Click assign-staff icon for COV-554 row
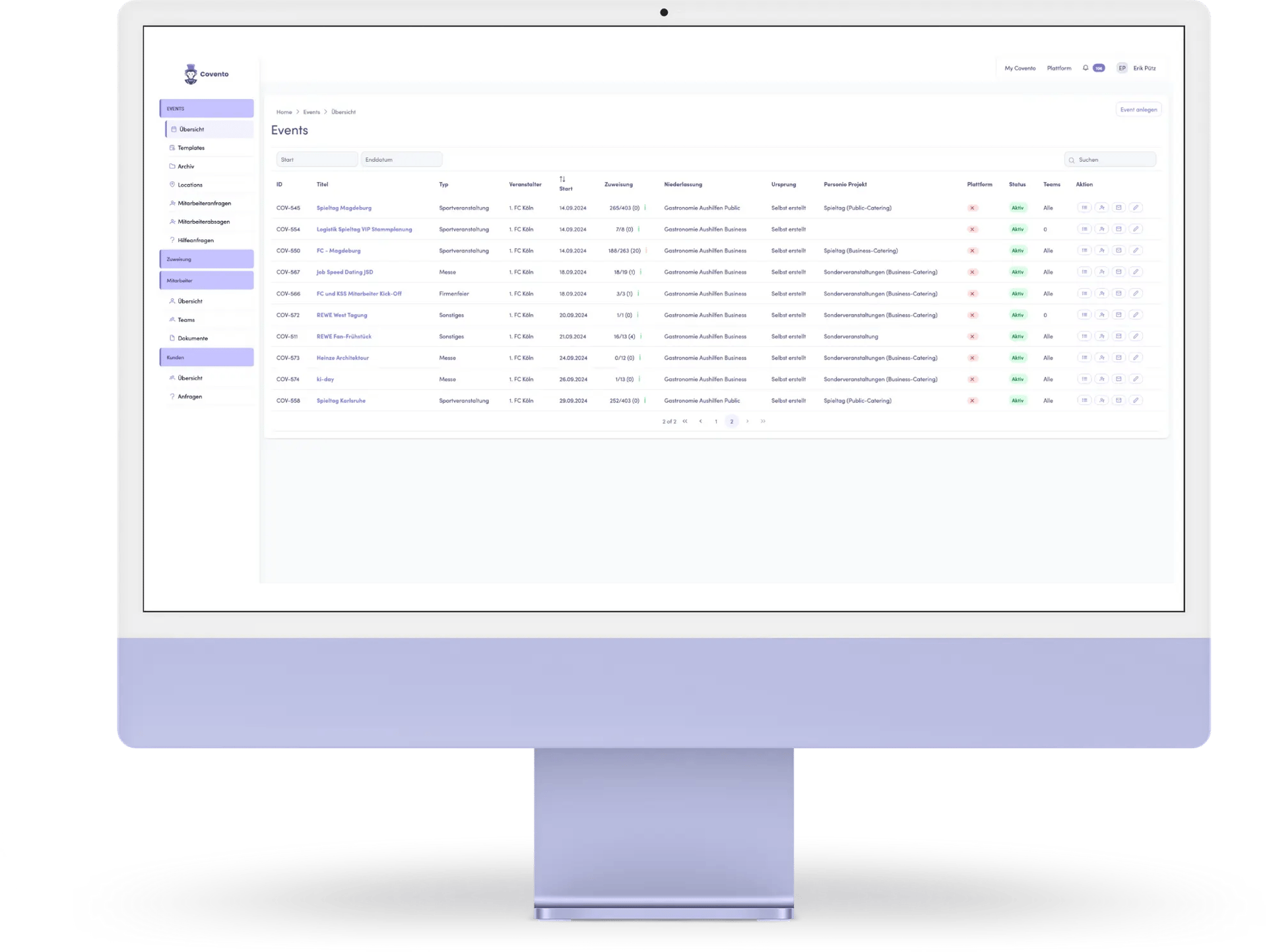This screenshot has width=1267, height=952. (1101, 230)
